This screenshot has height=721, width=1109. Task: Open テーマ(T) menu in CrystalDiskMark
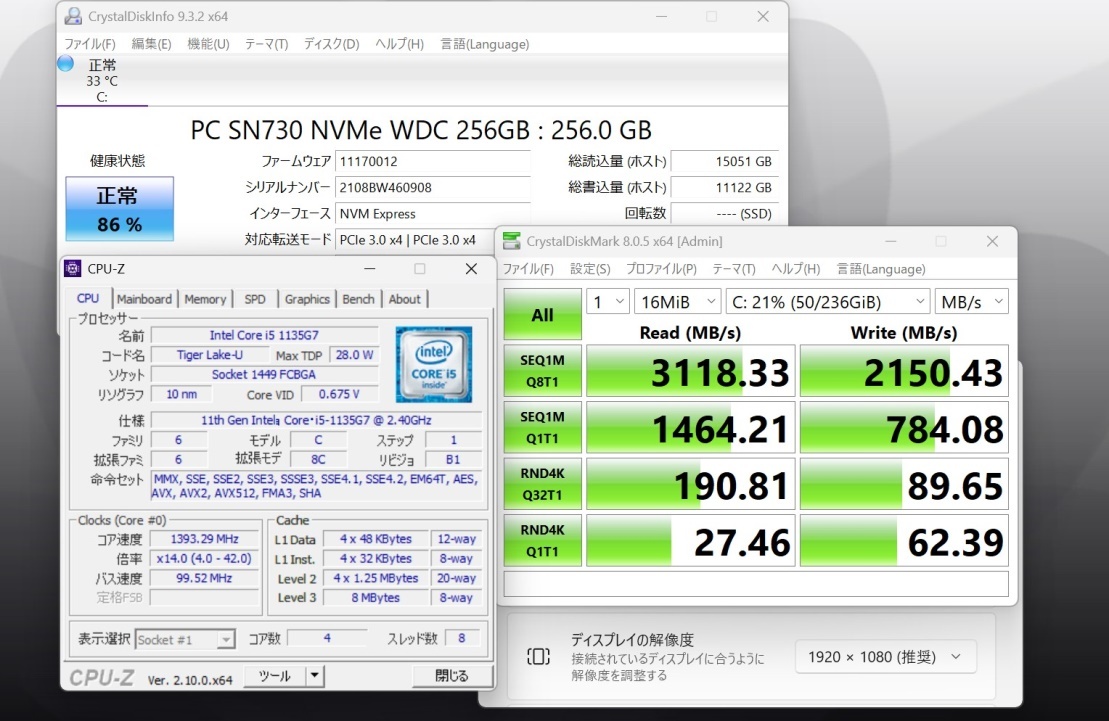(x=733, y=269)
